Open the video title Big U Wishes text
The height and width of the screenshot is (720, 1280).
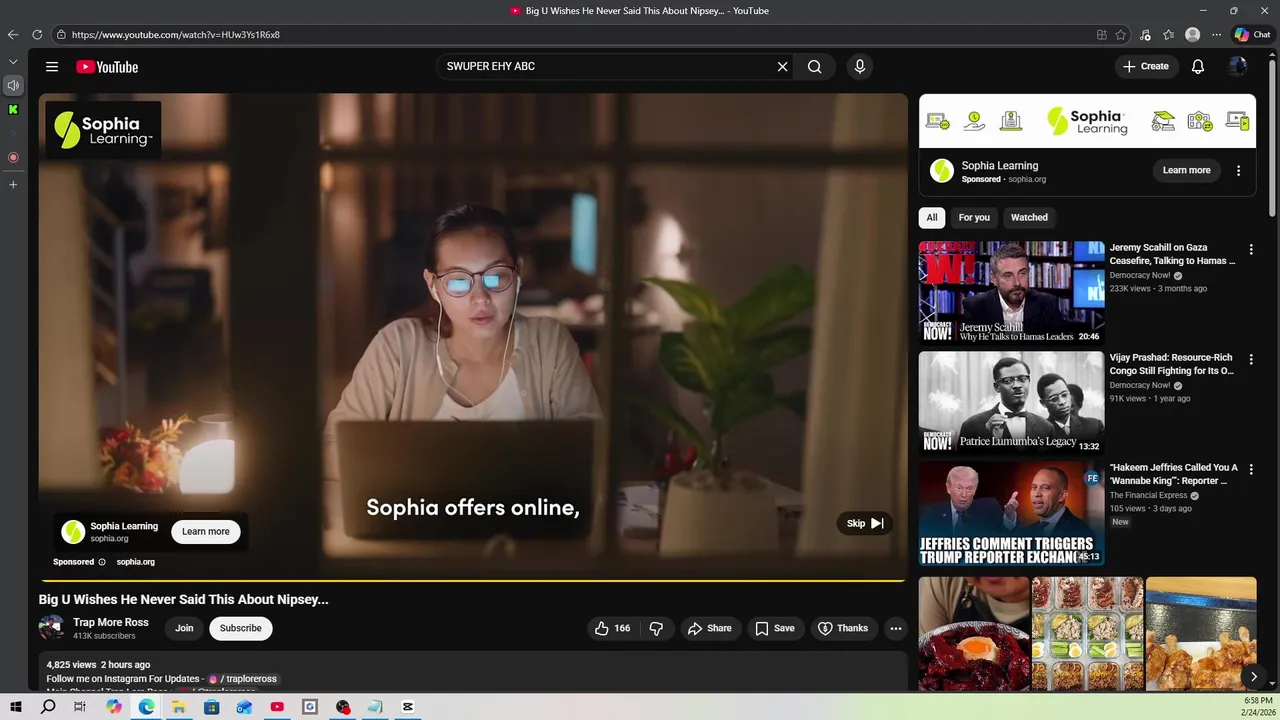coord(184,600)
